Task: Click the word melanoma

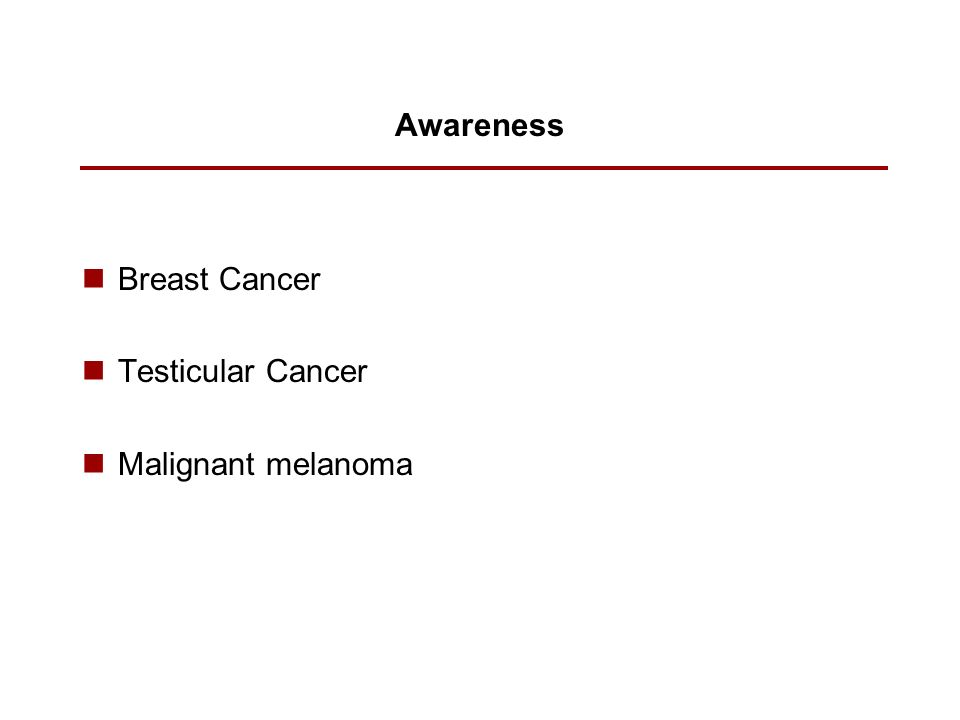Action: point(339,465)
